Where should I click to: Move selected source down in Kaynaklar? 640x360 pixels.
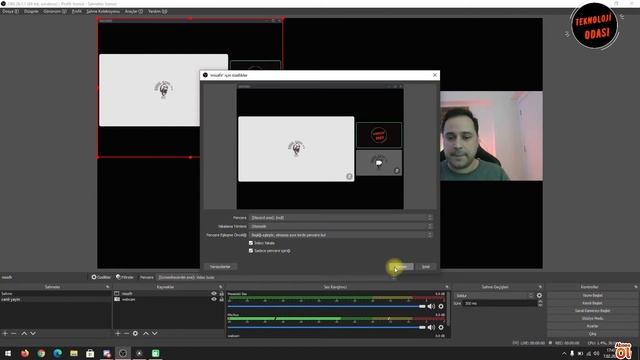[x=155, y=333]
